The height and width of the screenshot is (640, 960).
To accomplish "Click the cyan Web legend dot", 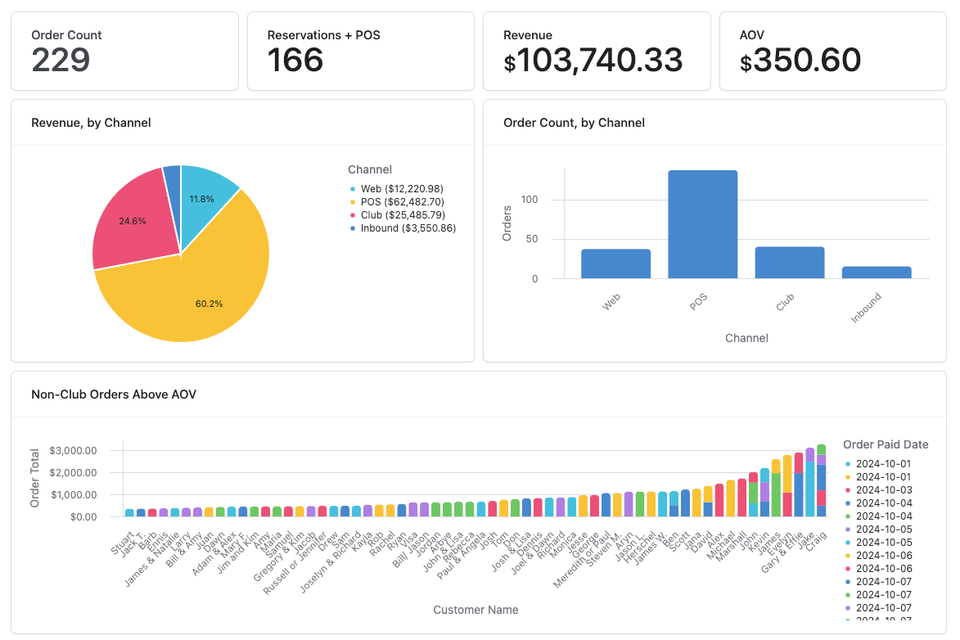I will pos(351,188).
